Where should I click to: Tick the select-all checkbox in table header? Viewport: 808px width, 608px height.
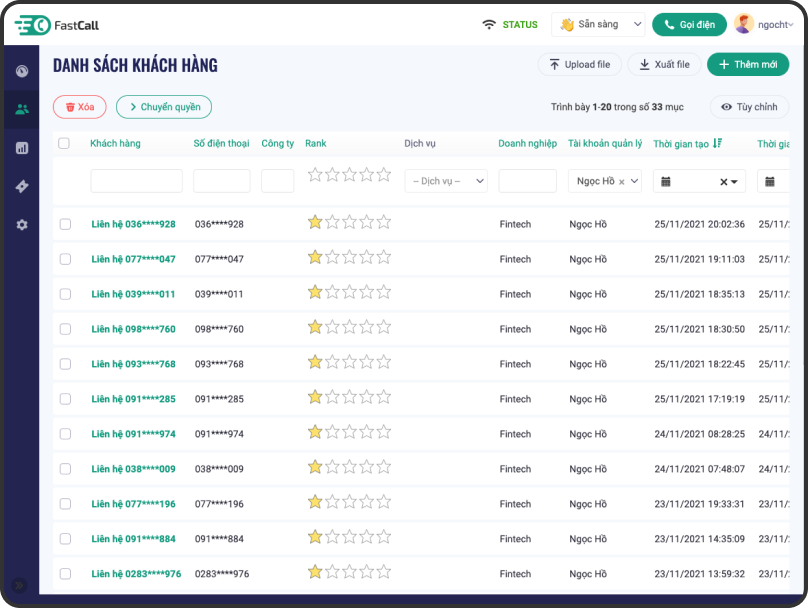point(64,144)
